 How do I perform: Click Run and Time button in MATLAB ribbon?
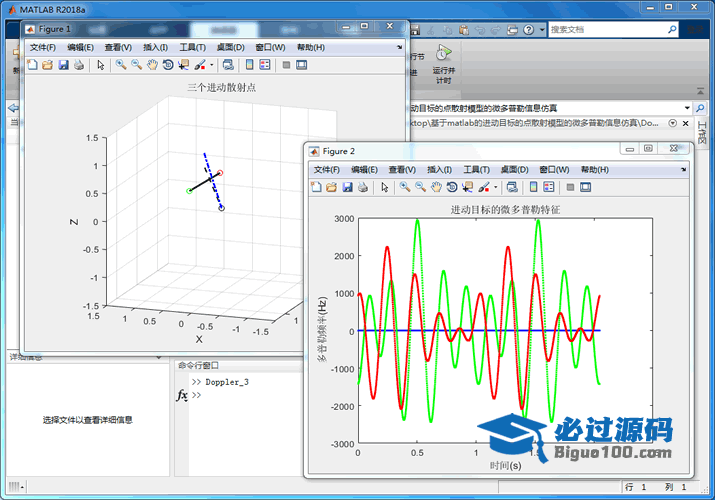pos(442,61)
